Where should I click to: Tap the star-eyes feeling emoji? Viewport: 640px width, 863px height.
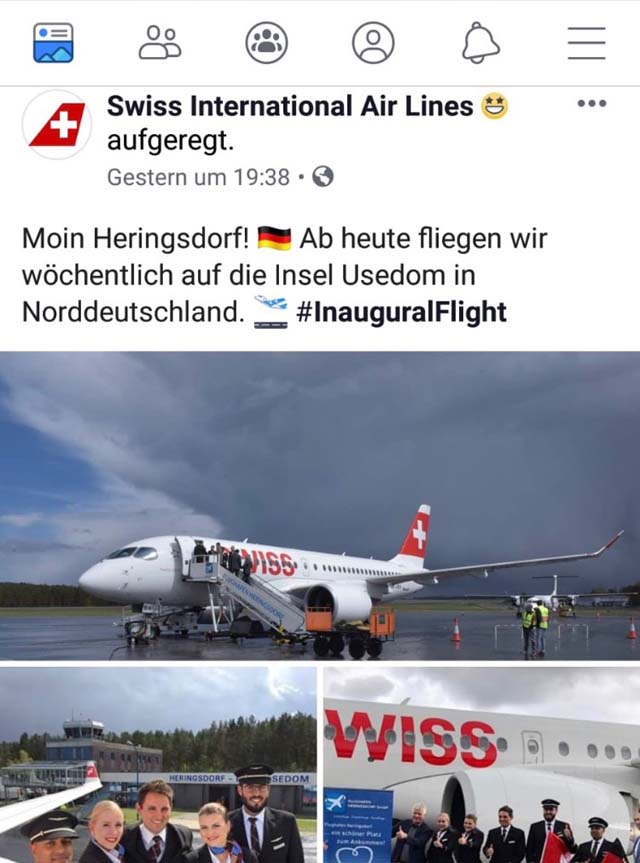[x=495, y=106]
